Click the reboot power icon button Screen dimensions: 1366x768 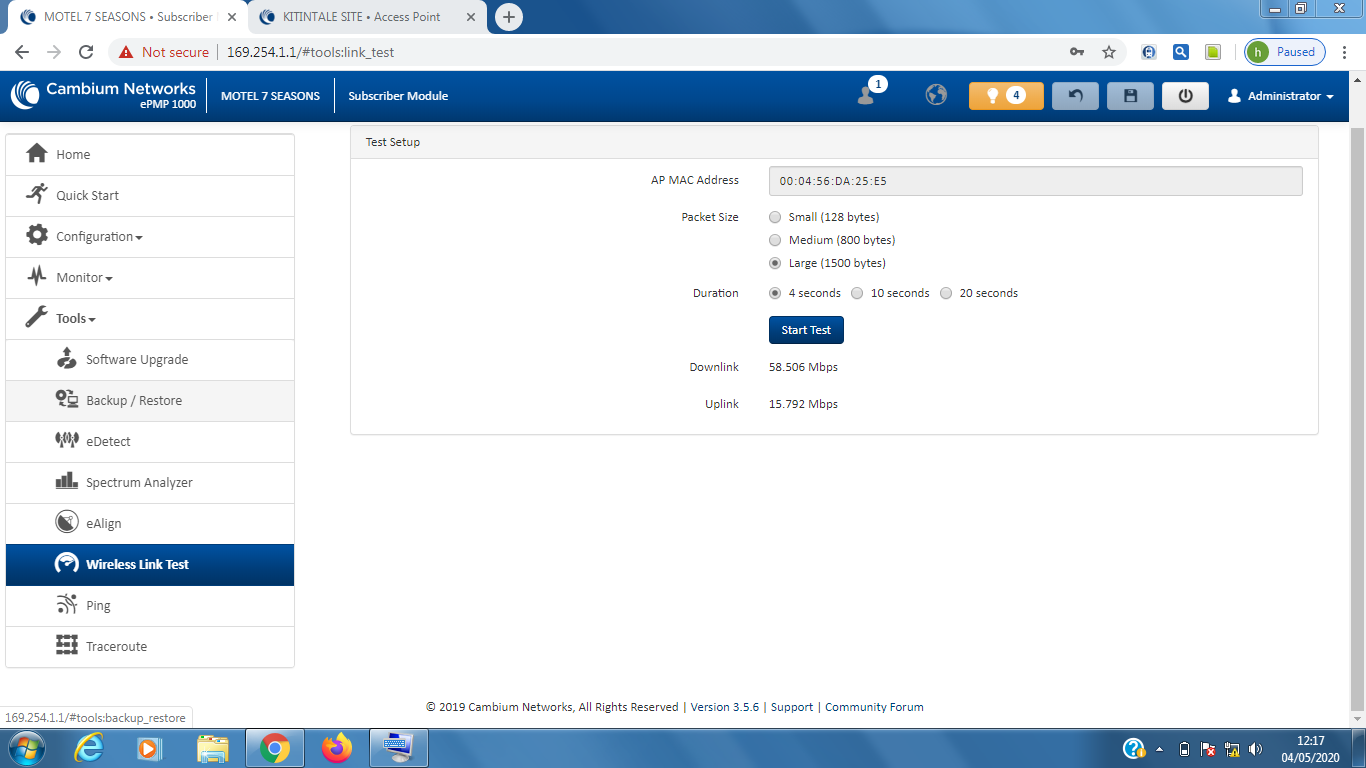point(1185,96)
